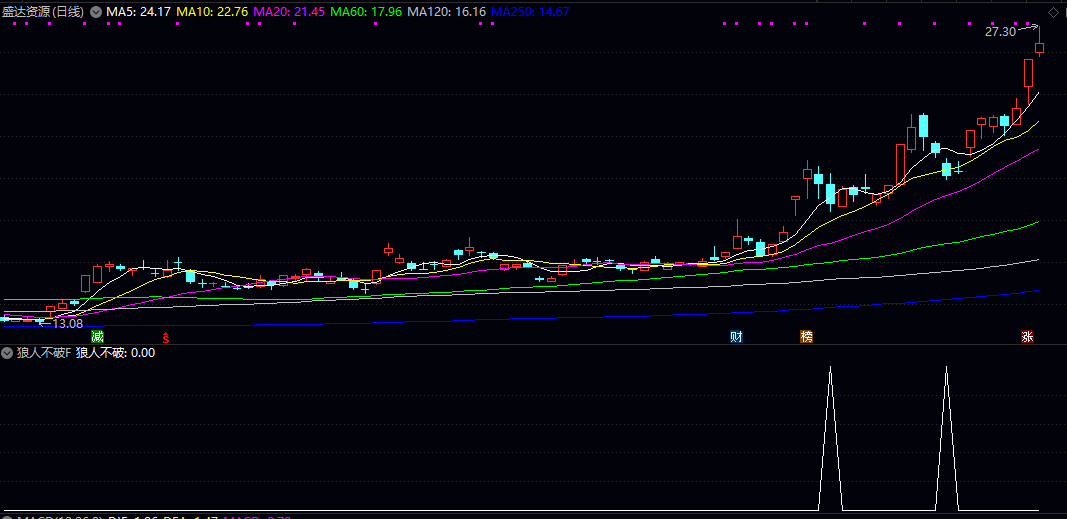The image size is (1067, 519).
Task: Click the 13.08 low price label
Action: [x=67, y=324]
